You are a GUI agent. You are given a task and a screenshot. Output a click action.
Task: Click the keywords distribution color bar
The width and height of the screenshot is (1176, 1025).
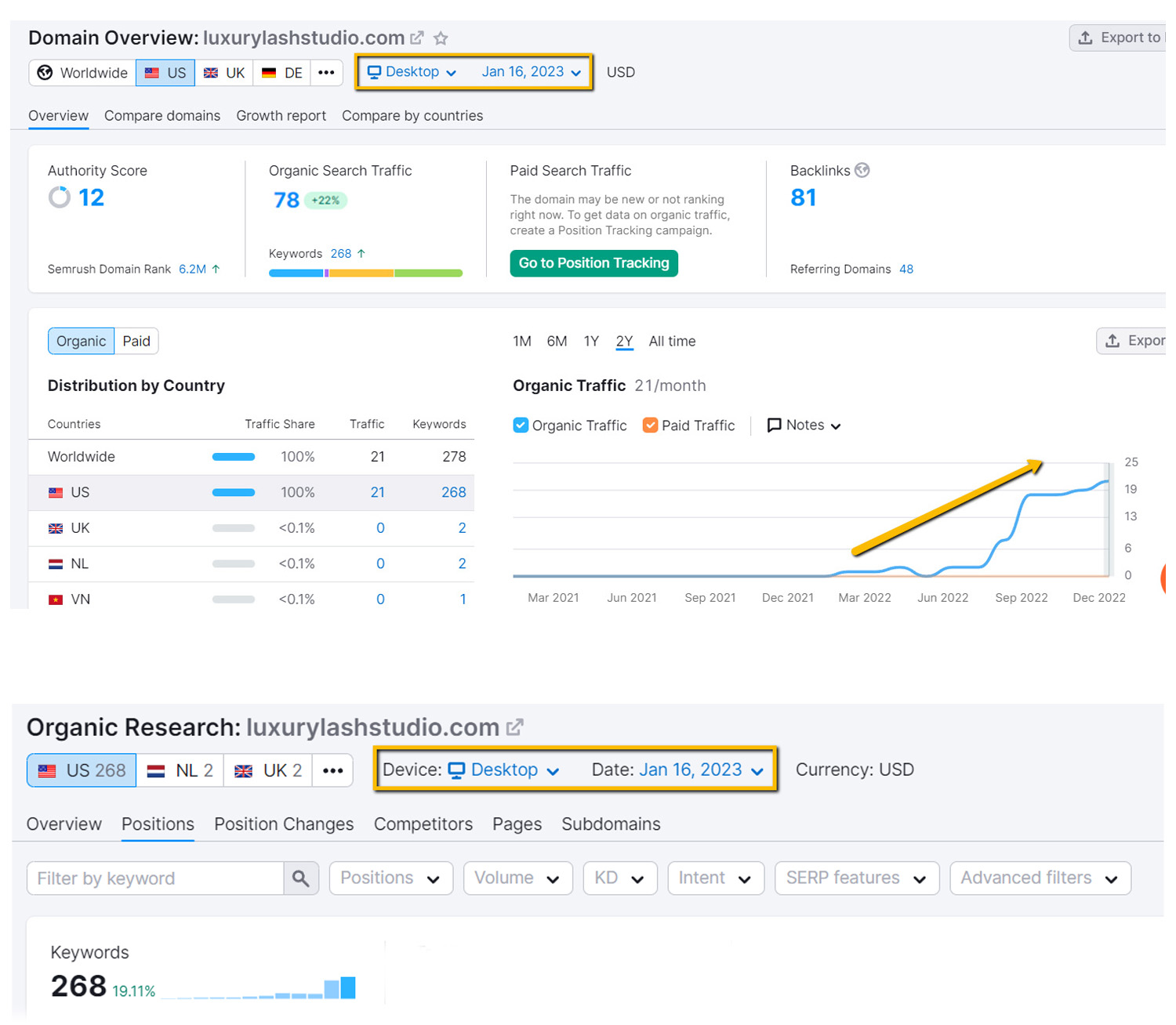tap(365, 273)
